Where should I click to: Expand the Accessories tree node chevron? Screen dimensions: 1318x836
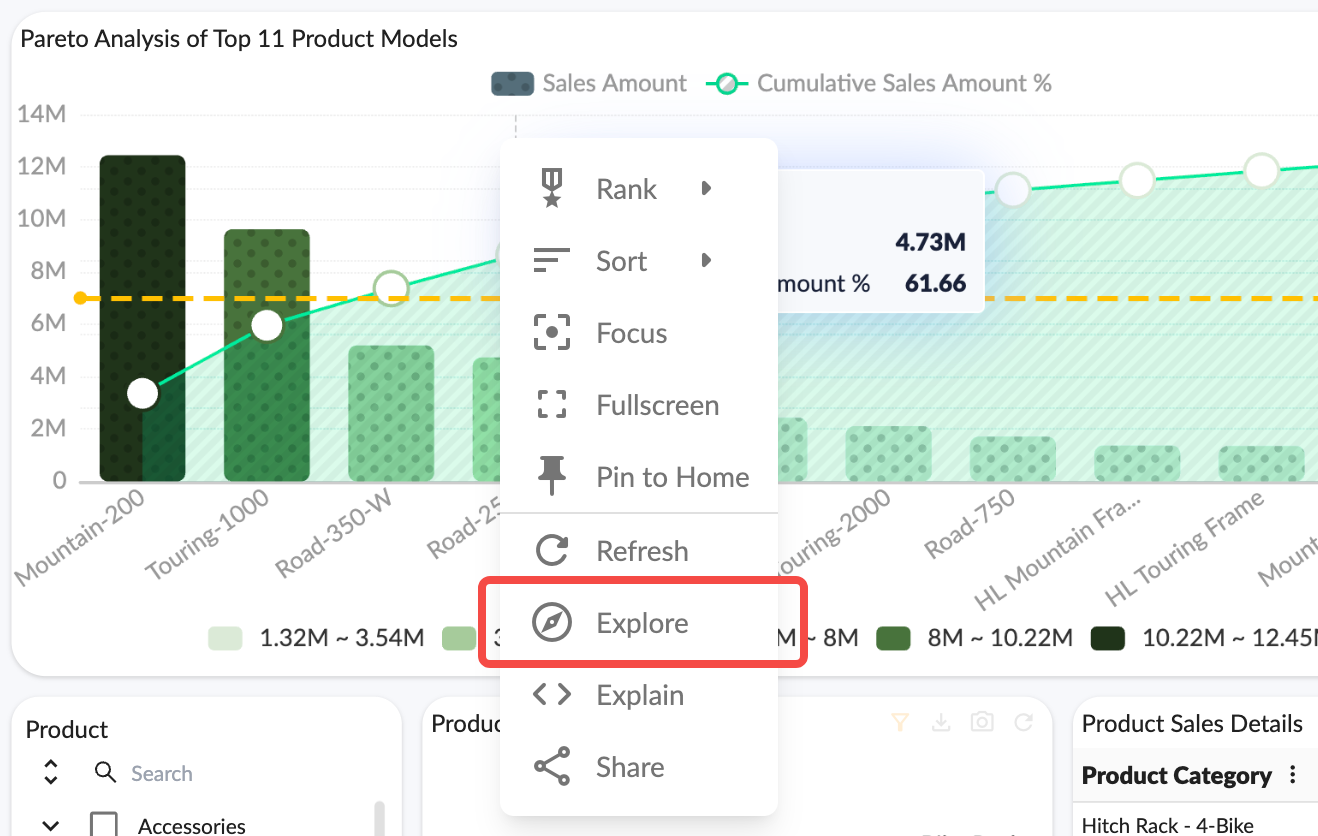(x=51, y=825)
